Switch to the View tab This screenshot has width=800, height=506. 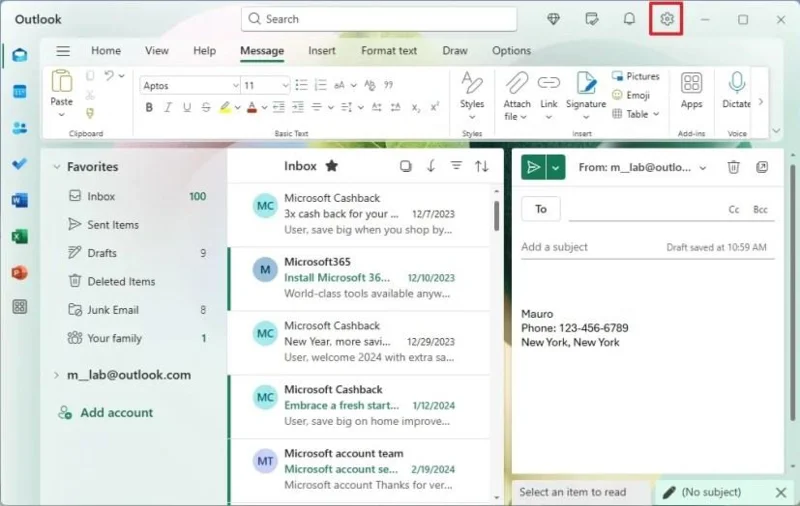[157, 50]
